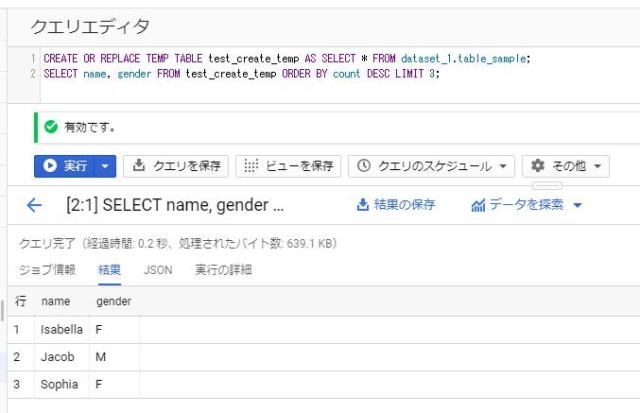This screenshot has width=640, height=413.
Task: Click the 有効です。 validation message
Action: [x=89, y=127]
